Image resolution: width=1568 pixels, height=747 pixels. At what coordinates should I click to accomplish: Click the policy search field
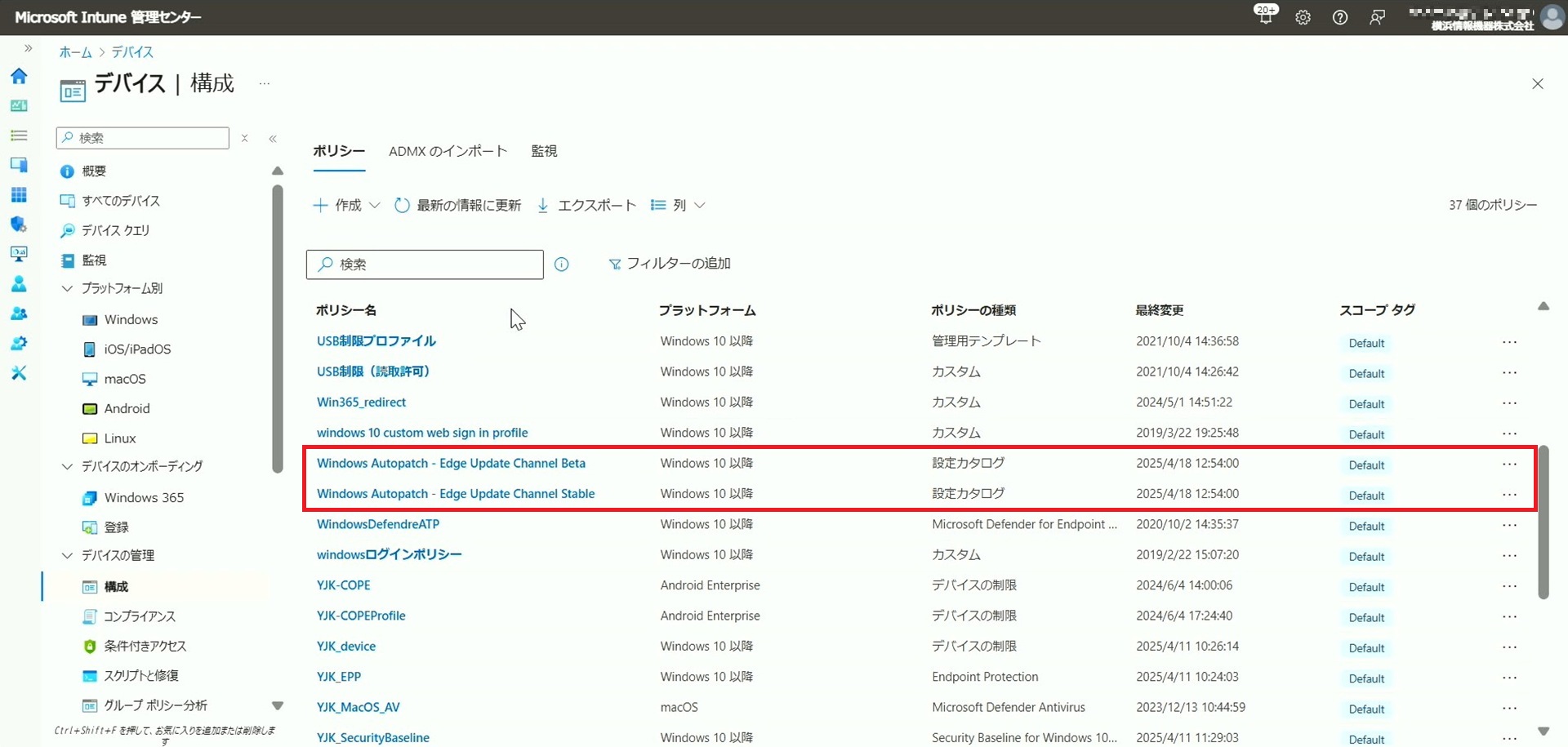(425, 265)
